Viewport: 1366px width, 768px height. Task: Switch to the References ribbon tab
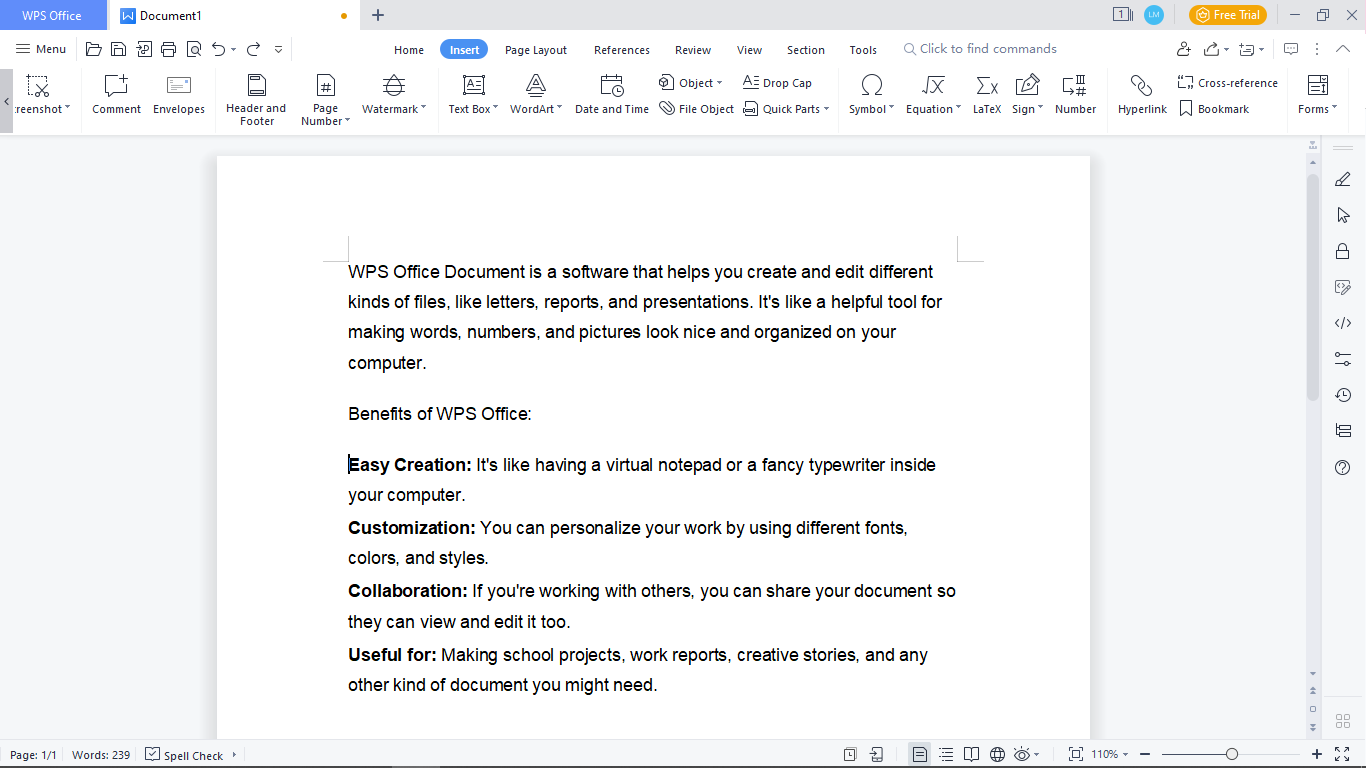(x=621, y=49)
